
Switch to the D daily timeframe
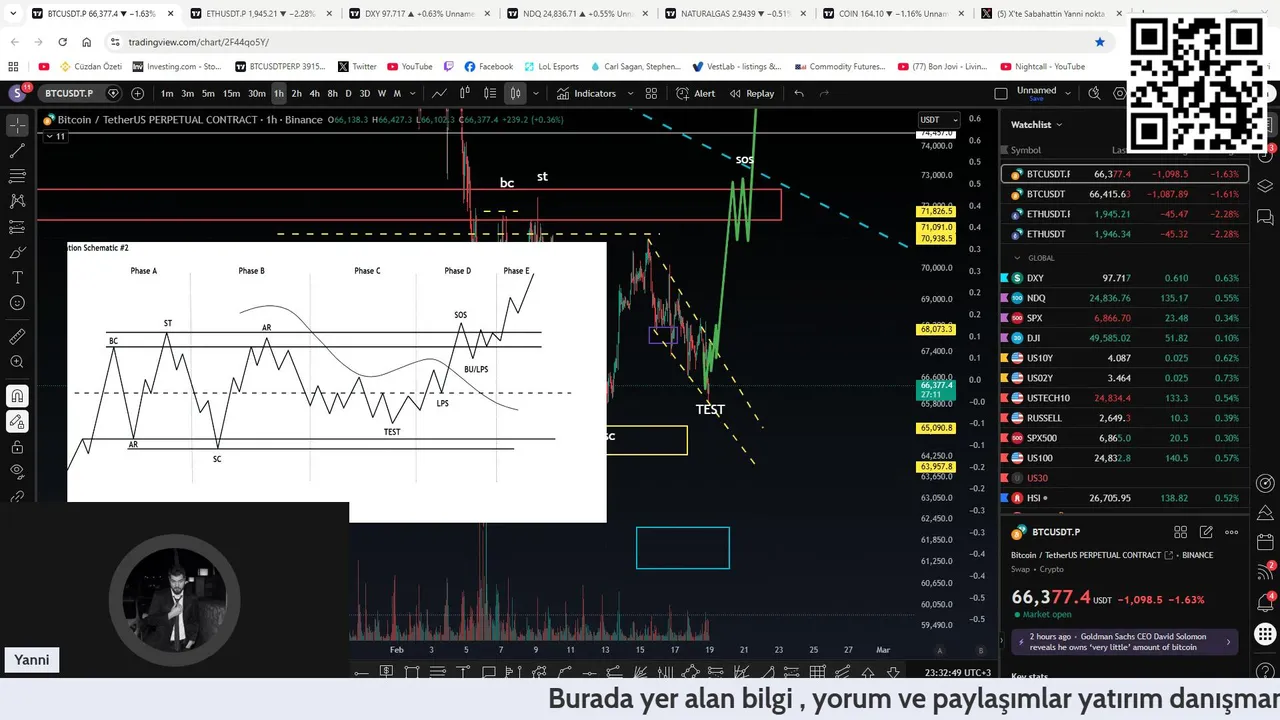(x=348, y=93)
